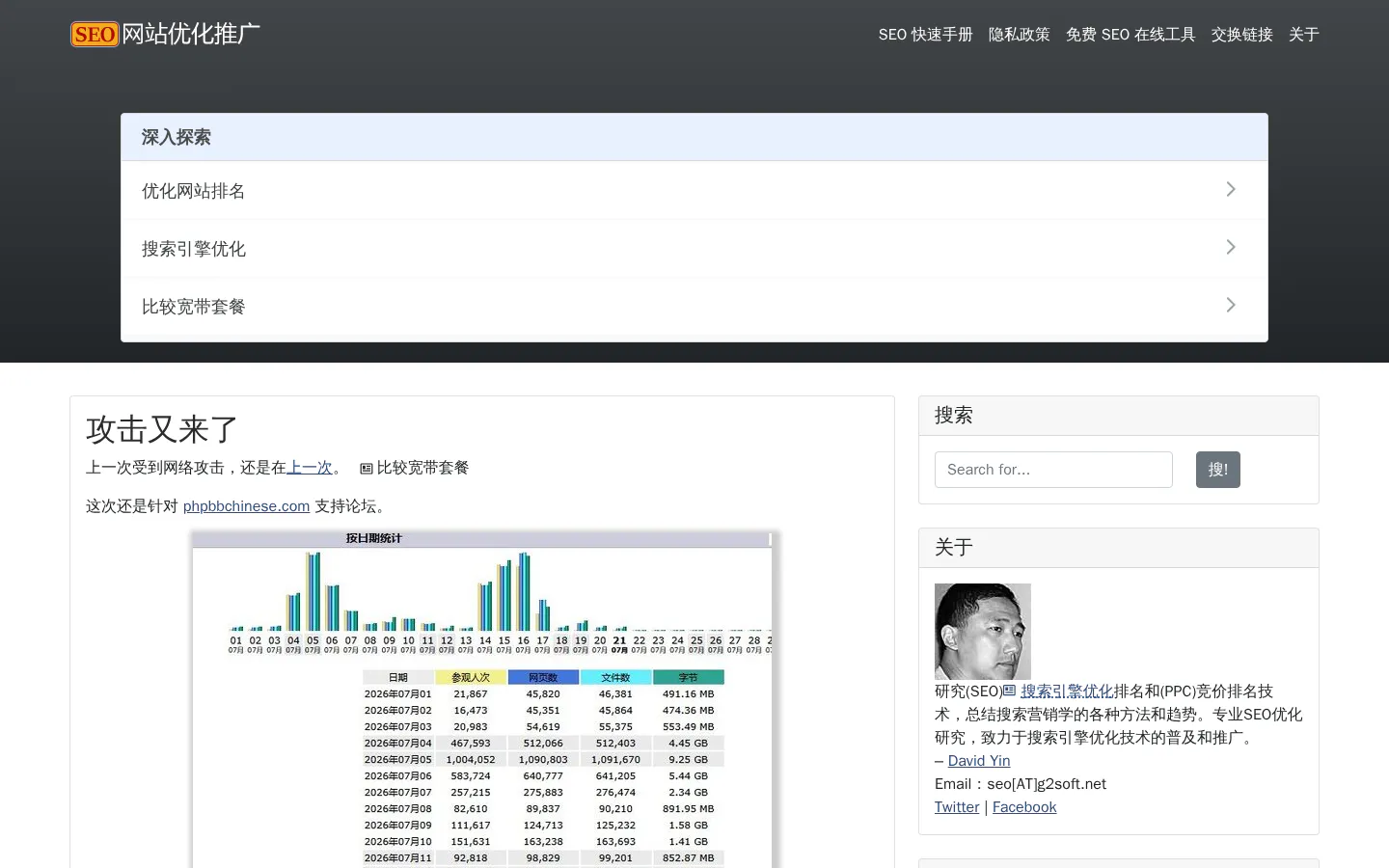Expand chevron for 优化网站排名
The image size is (1389, 868).
tap(1231, 189)
